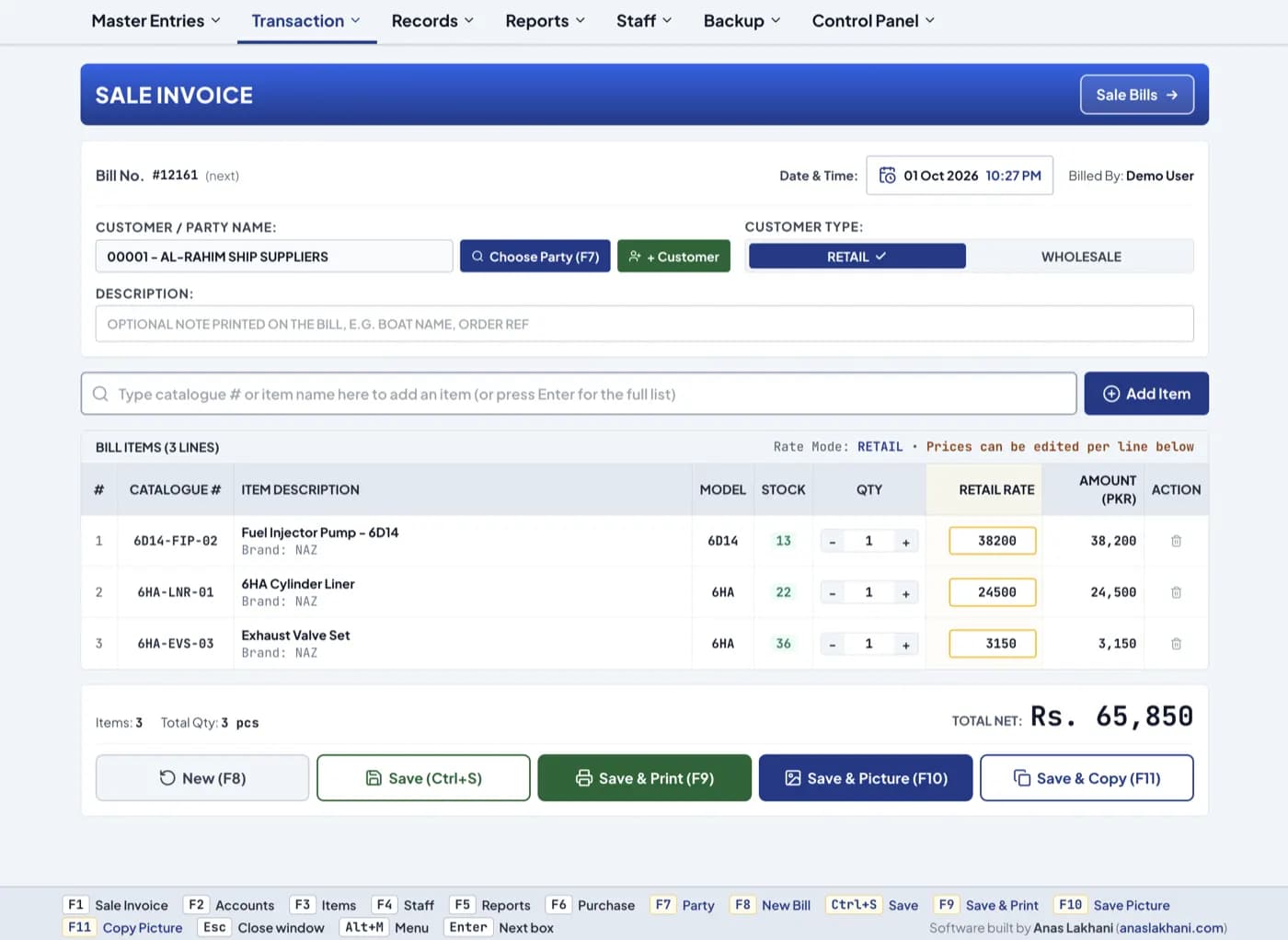Viewport: 1288px width, 940px height.
Task: Expand the Transaction menu
Action: 306,21
